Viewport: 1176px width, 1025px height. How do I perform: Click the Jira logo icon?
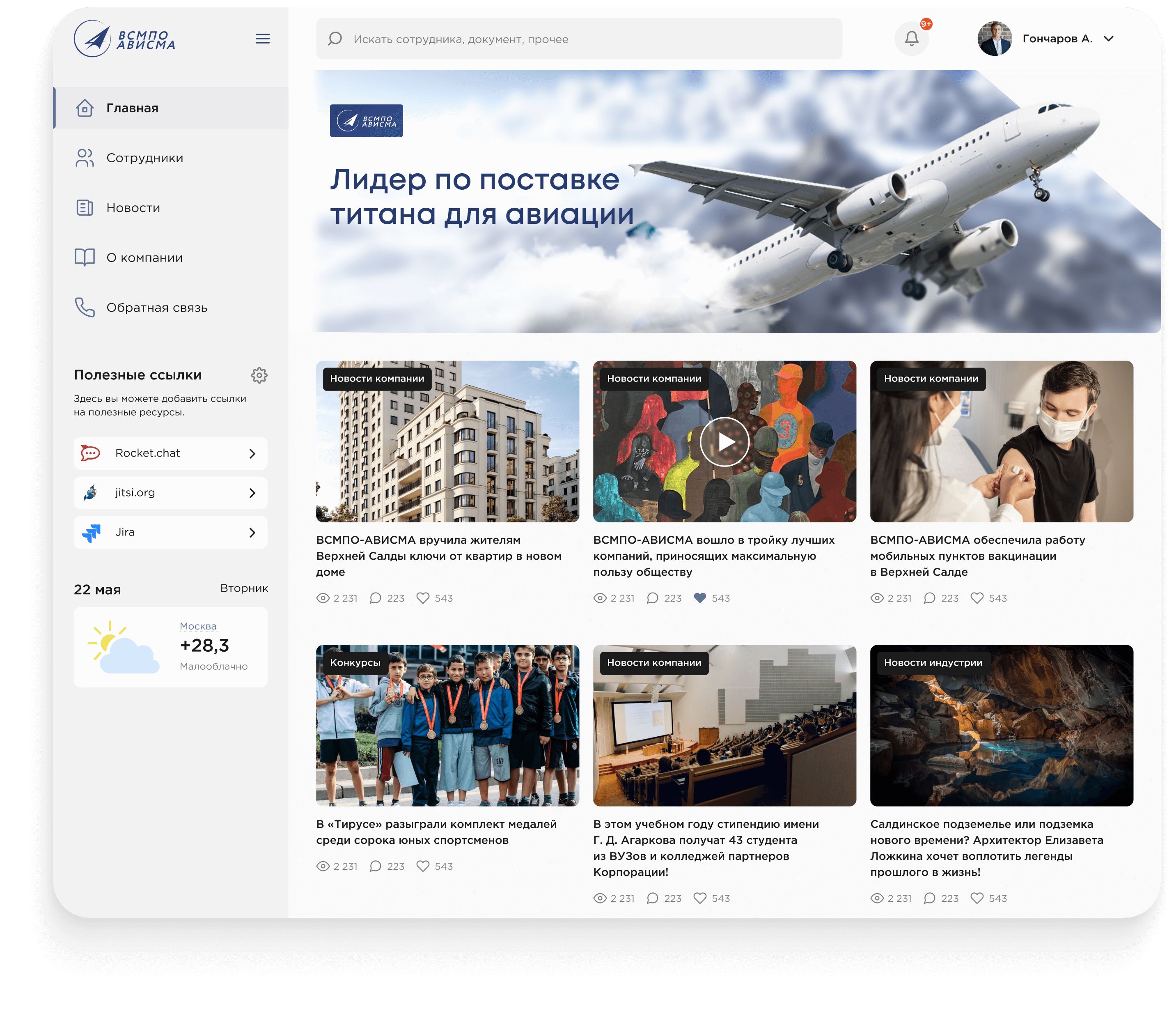click(x=92, y=533)
